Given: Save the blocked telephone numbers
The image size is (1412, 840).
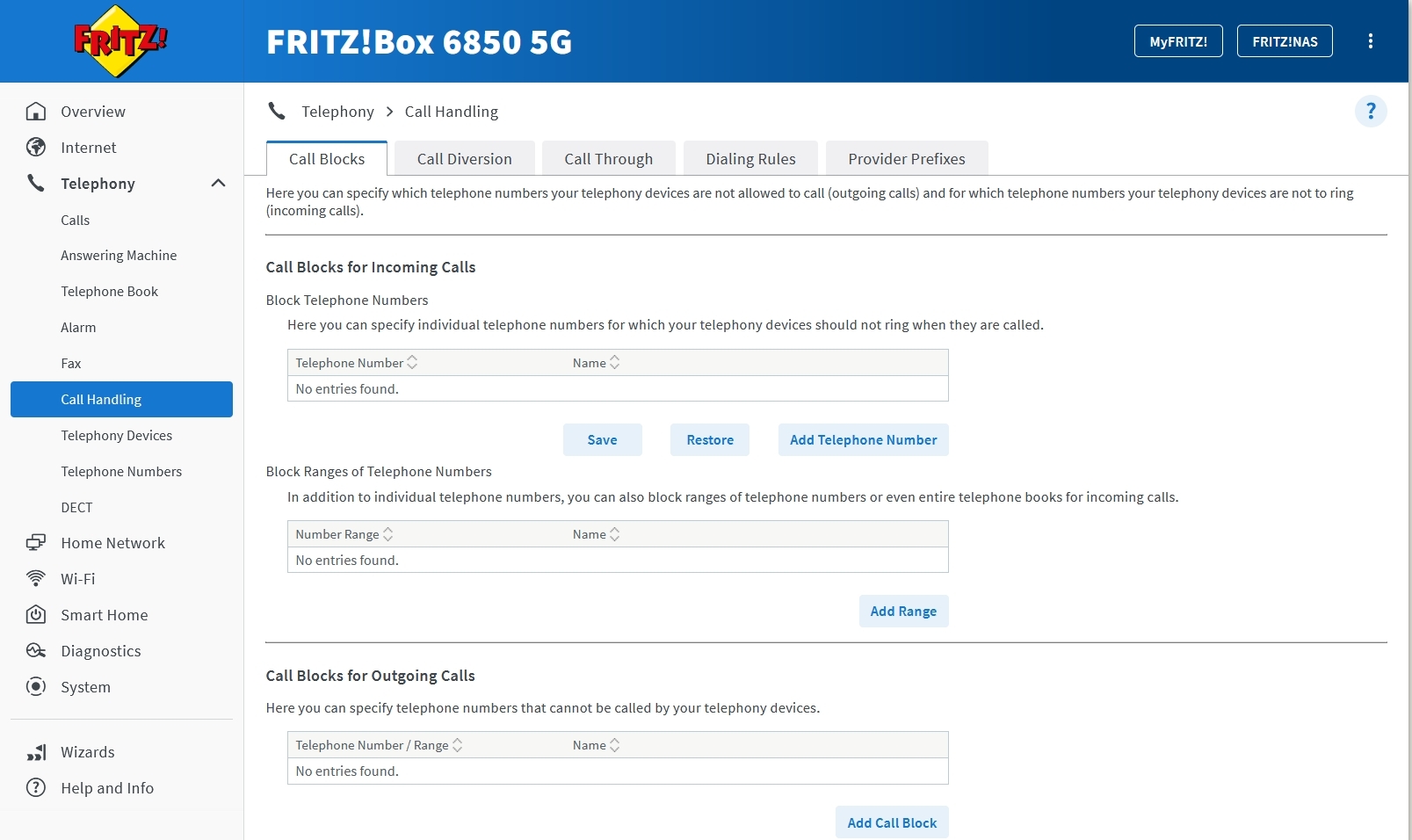Looking at the screenshot, I should 603,440.
